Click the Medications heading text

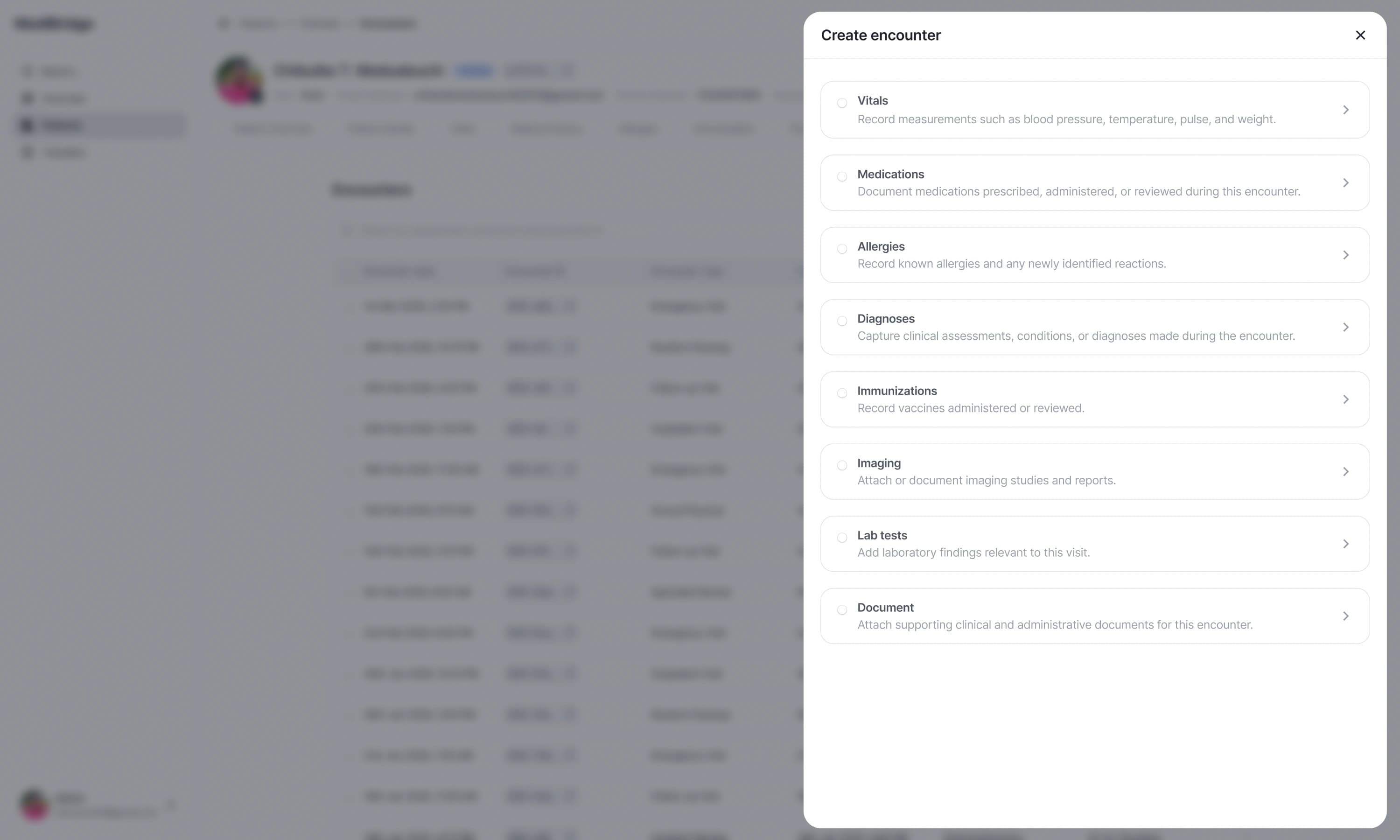[x=890, y=175]
